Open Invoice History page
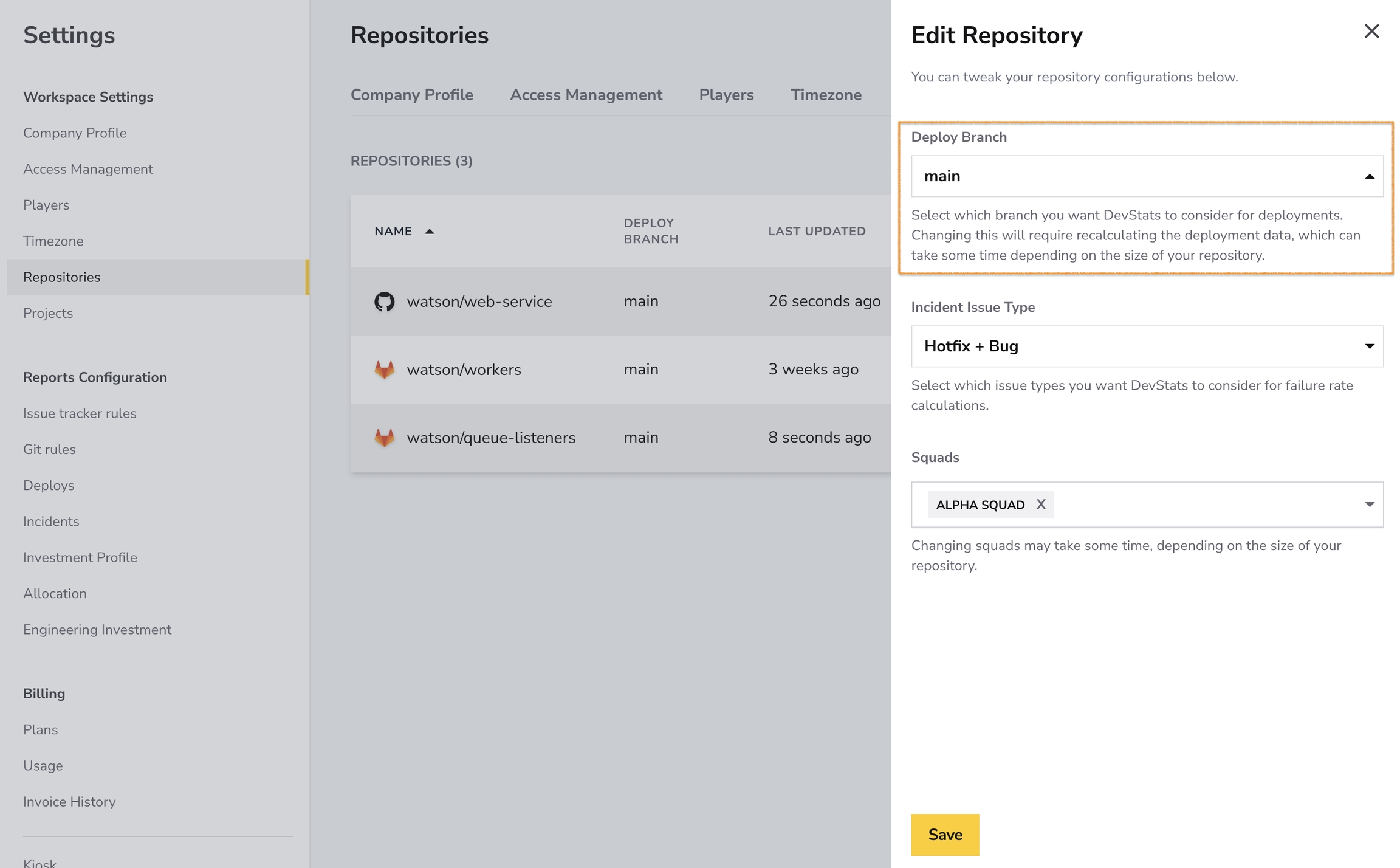This screenshot has height=868, width=1400. (69, 802)
